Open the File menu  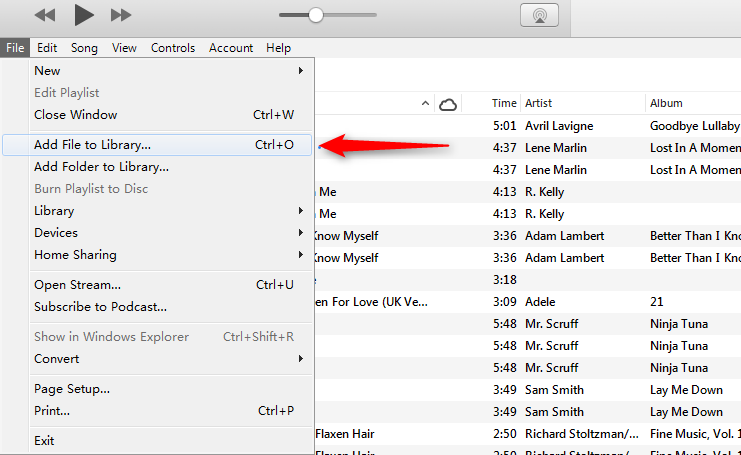tap(15, 48)
